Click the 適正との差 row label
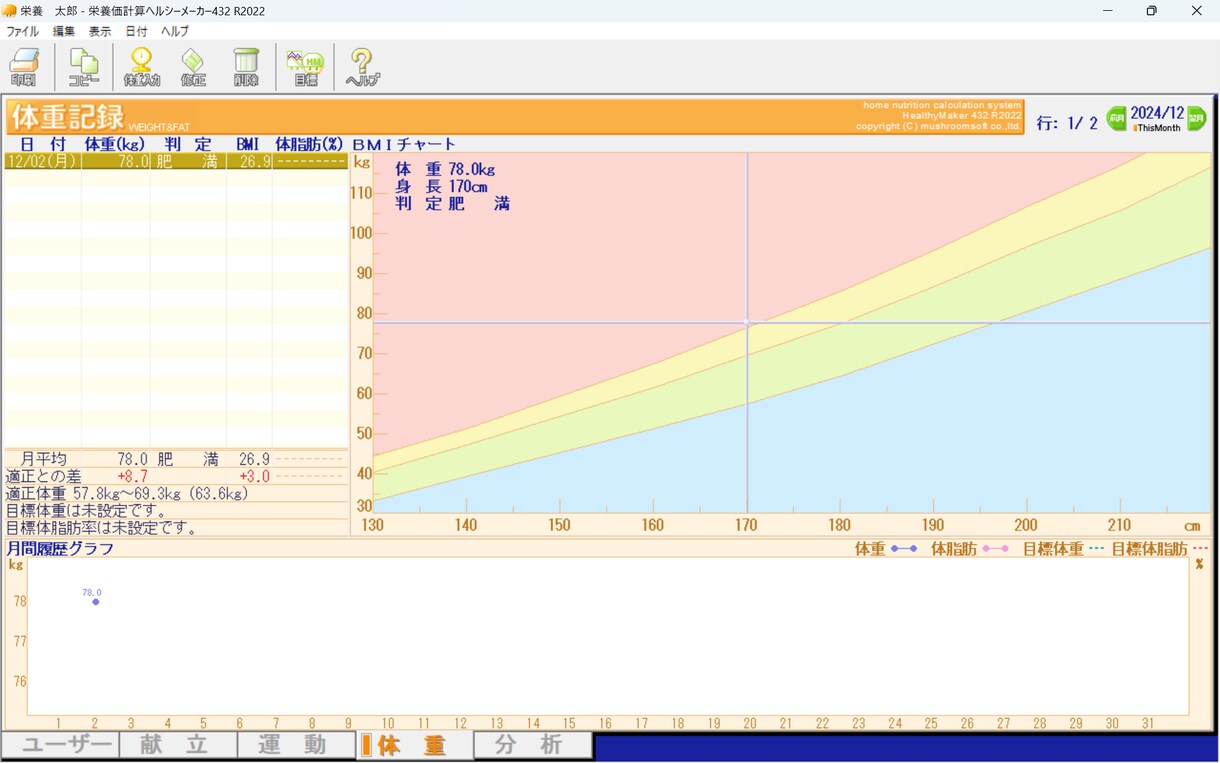Viewport: 1220px width, 763px height. (44, 477)
